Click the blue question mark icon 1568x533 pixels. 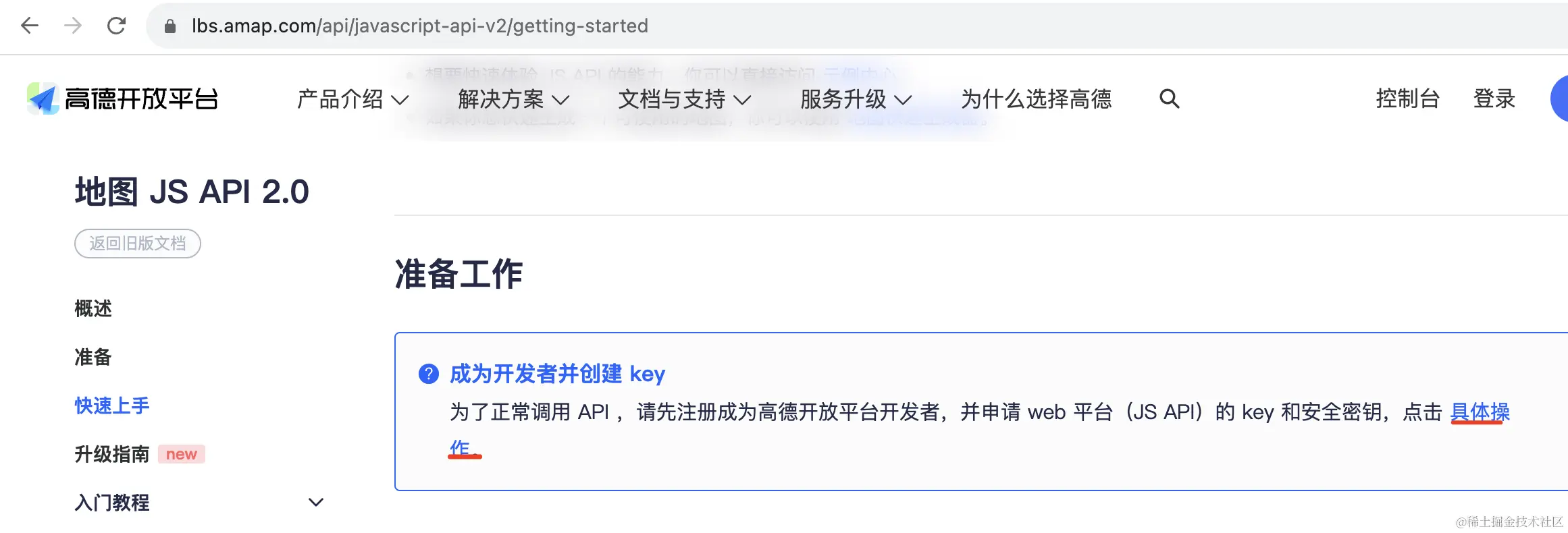(x=429, y=373)
